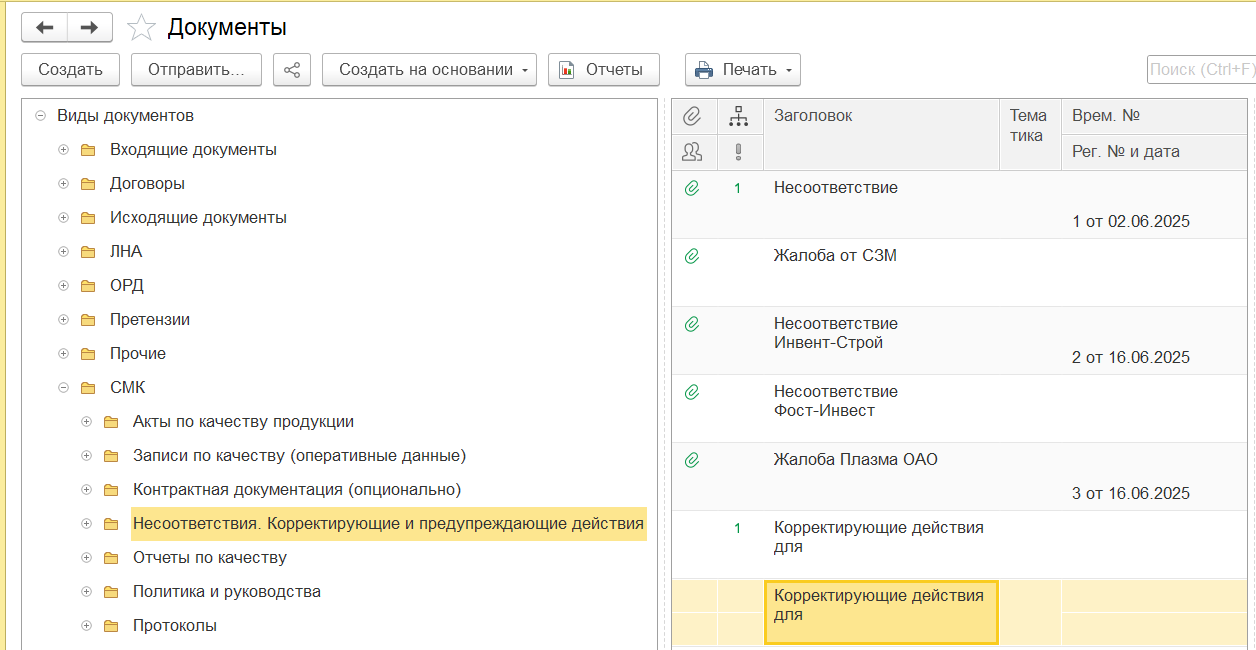Image resolution: width=1256 pixels, height=650 pixels.
Task: Expand the Договоры folder
Action: point(64,184)
